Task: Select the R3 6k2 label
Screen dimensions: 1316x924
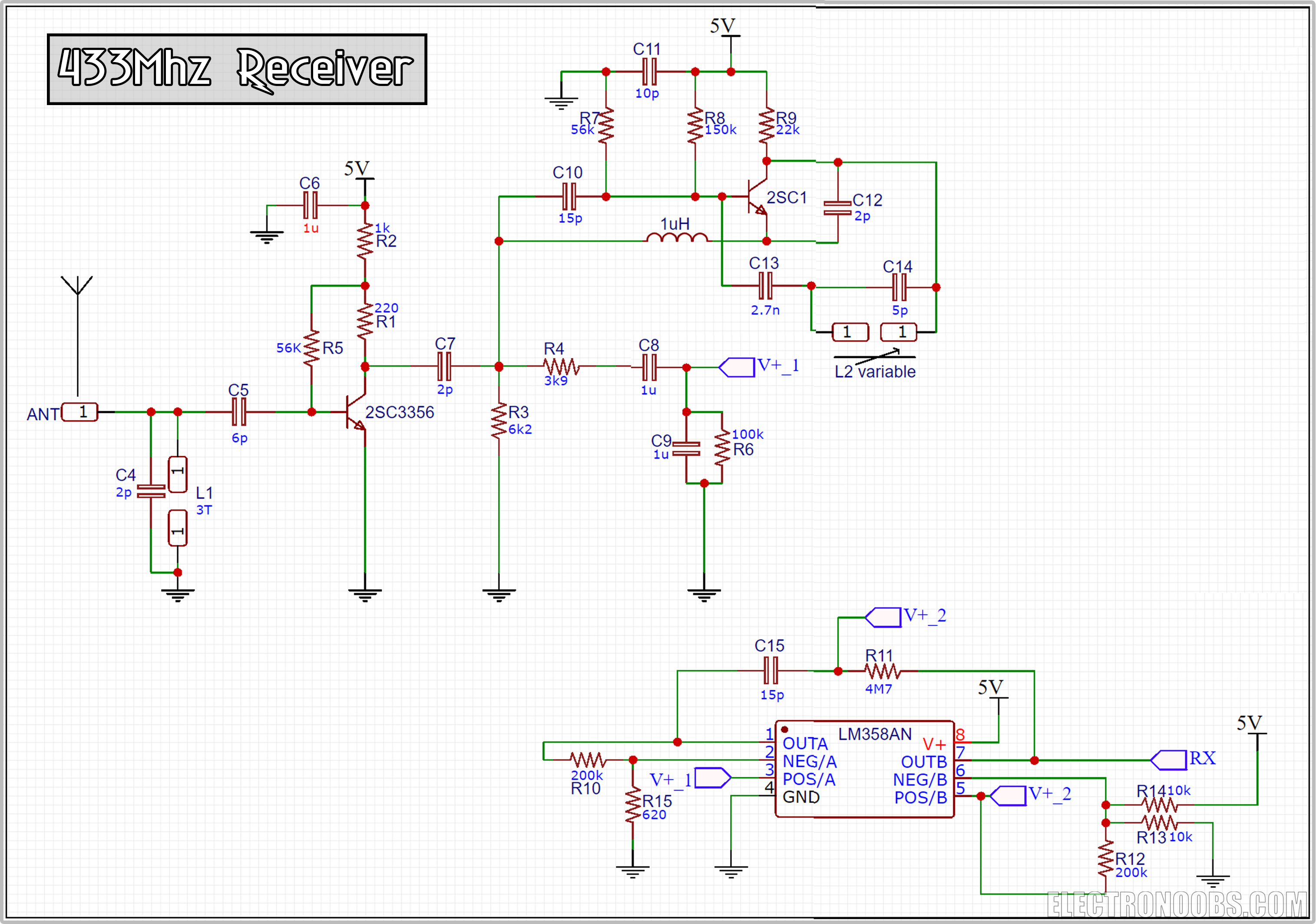Action: 519,420
